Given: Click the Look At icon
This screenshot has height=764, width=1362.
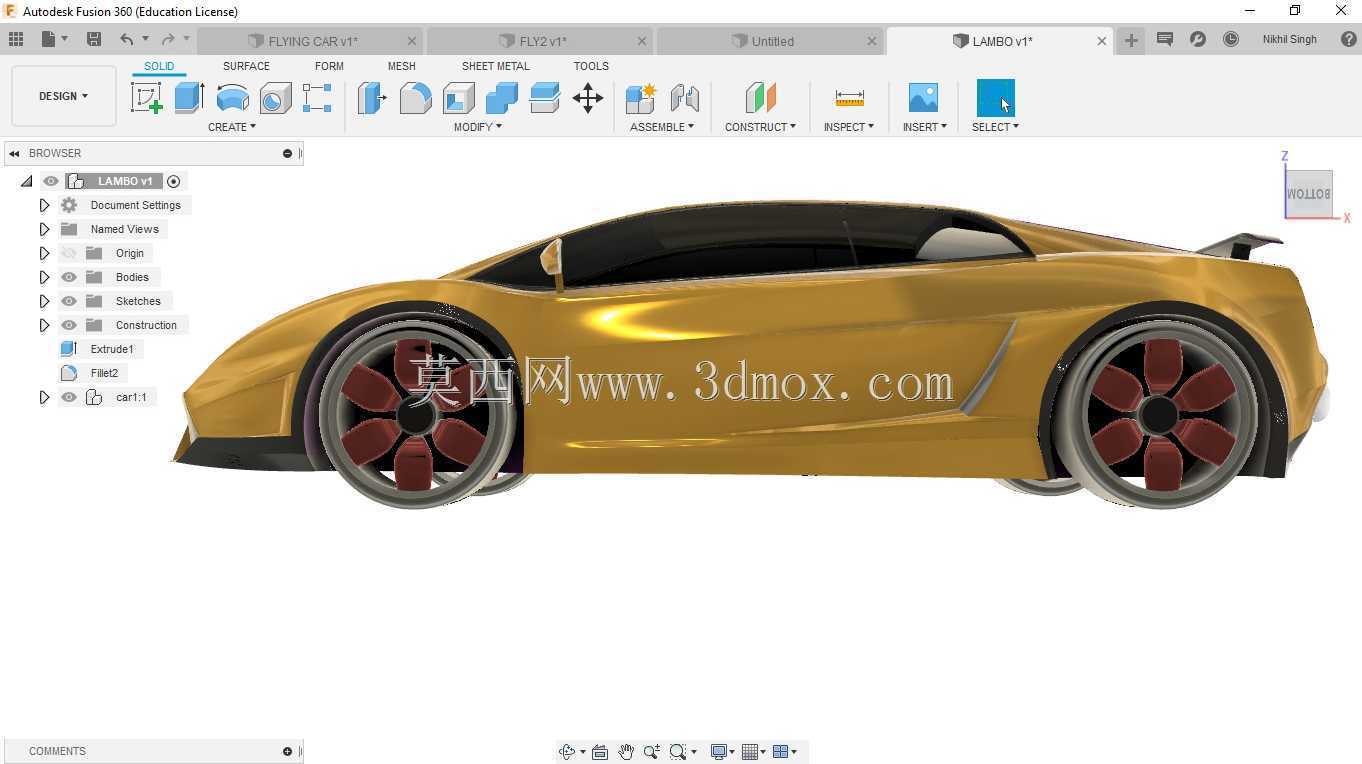Looking at the screenshot, I should tap(600, 752).
